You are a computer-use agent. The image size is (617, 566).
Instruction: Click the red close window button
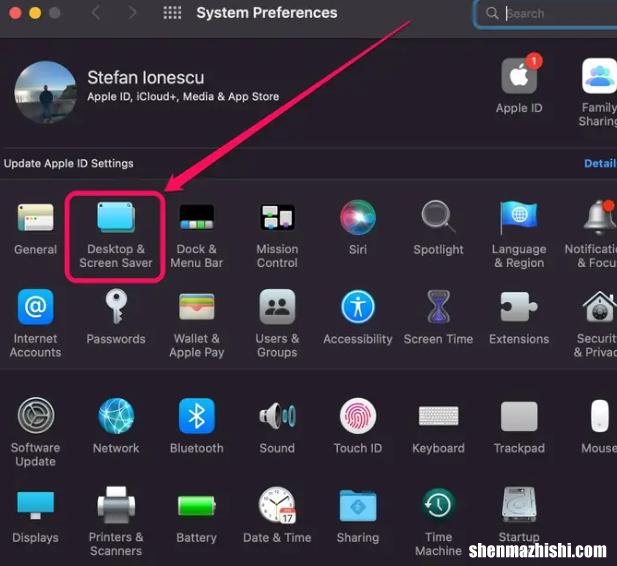(x=15, y=13)
